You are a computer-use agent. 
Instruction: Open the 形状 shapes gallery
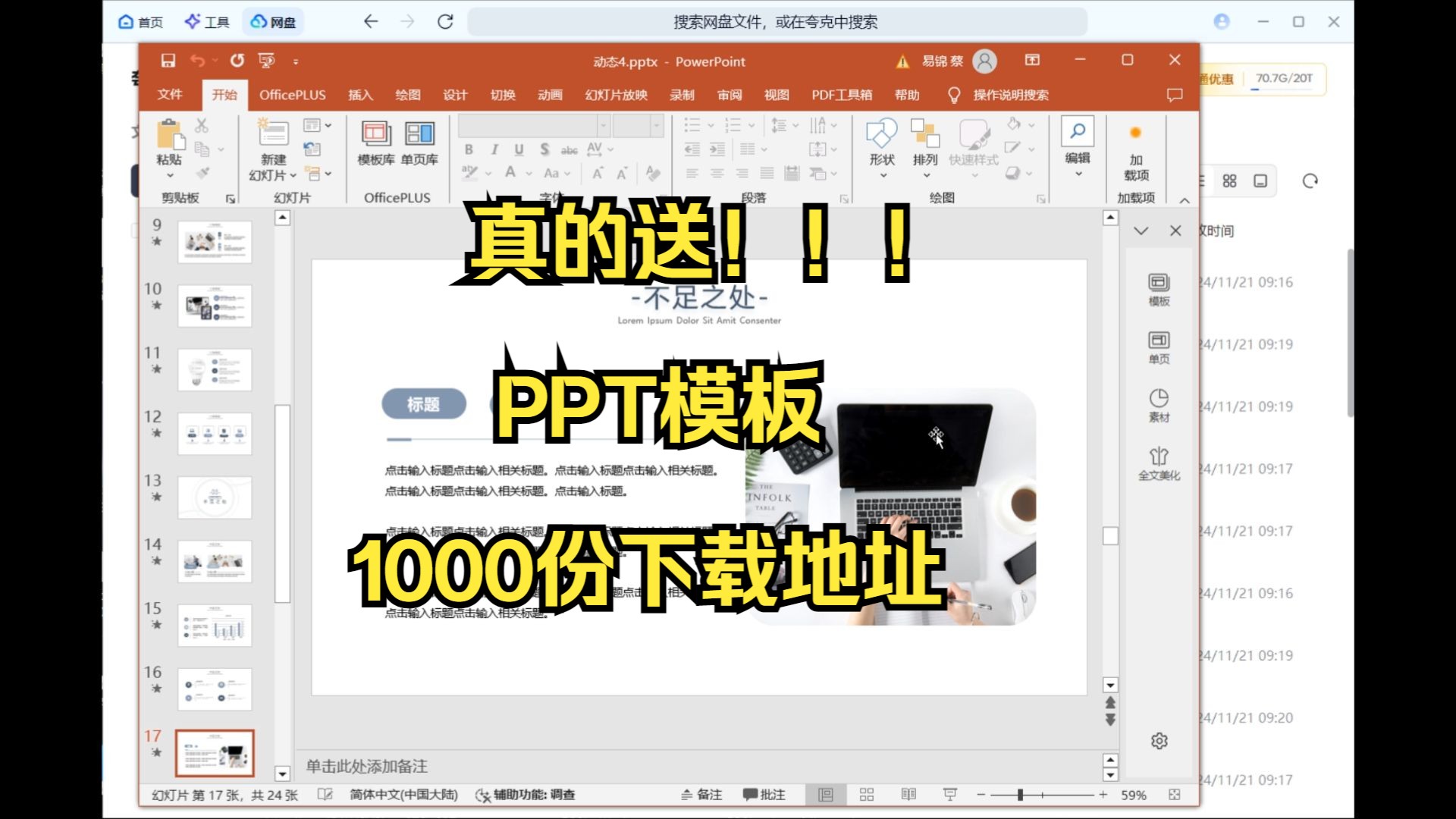[882, 149]
